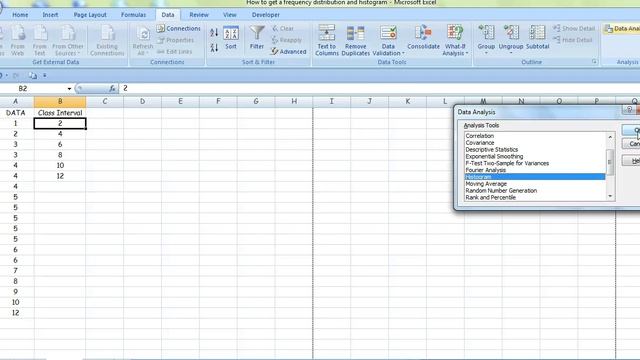This screenshot has height=360, width=640.
Task: Click the Sort button icon
Action: 231,38
